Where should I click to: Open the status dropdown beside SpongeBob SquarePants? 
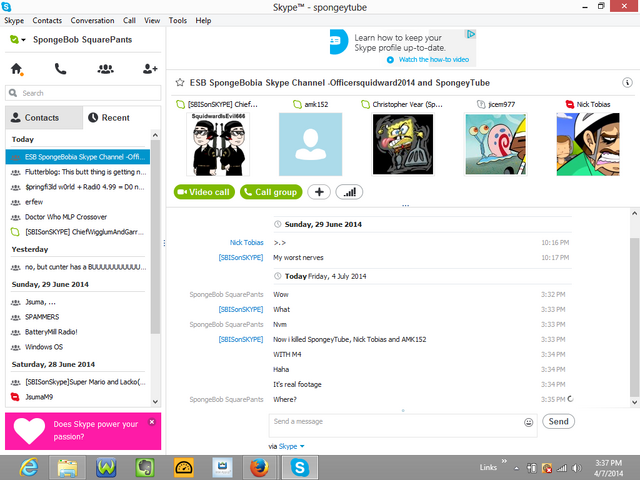pyautogui.click(x=18, y=40)
